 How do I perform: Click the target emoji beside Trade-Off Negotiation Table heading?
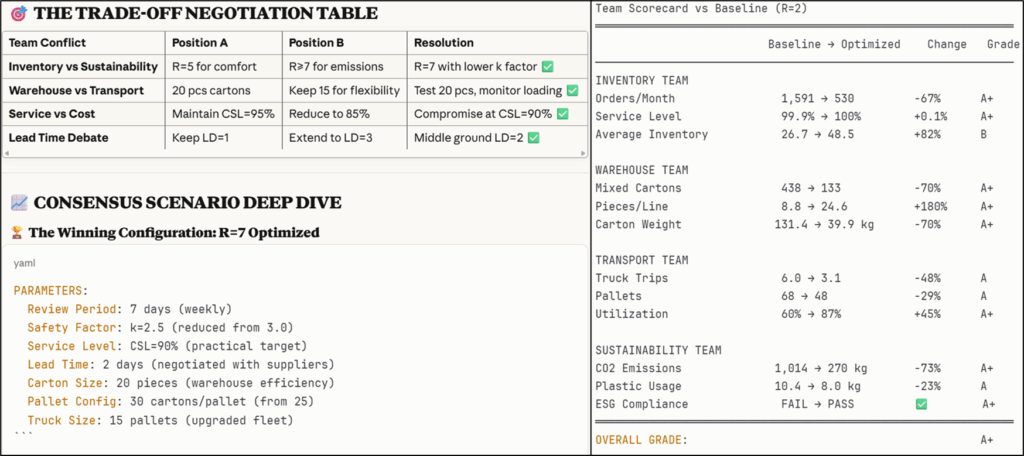18,13
